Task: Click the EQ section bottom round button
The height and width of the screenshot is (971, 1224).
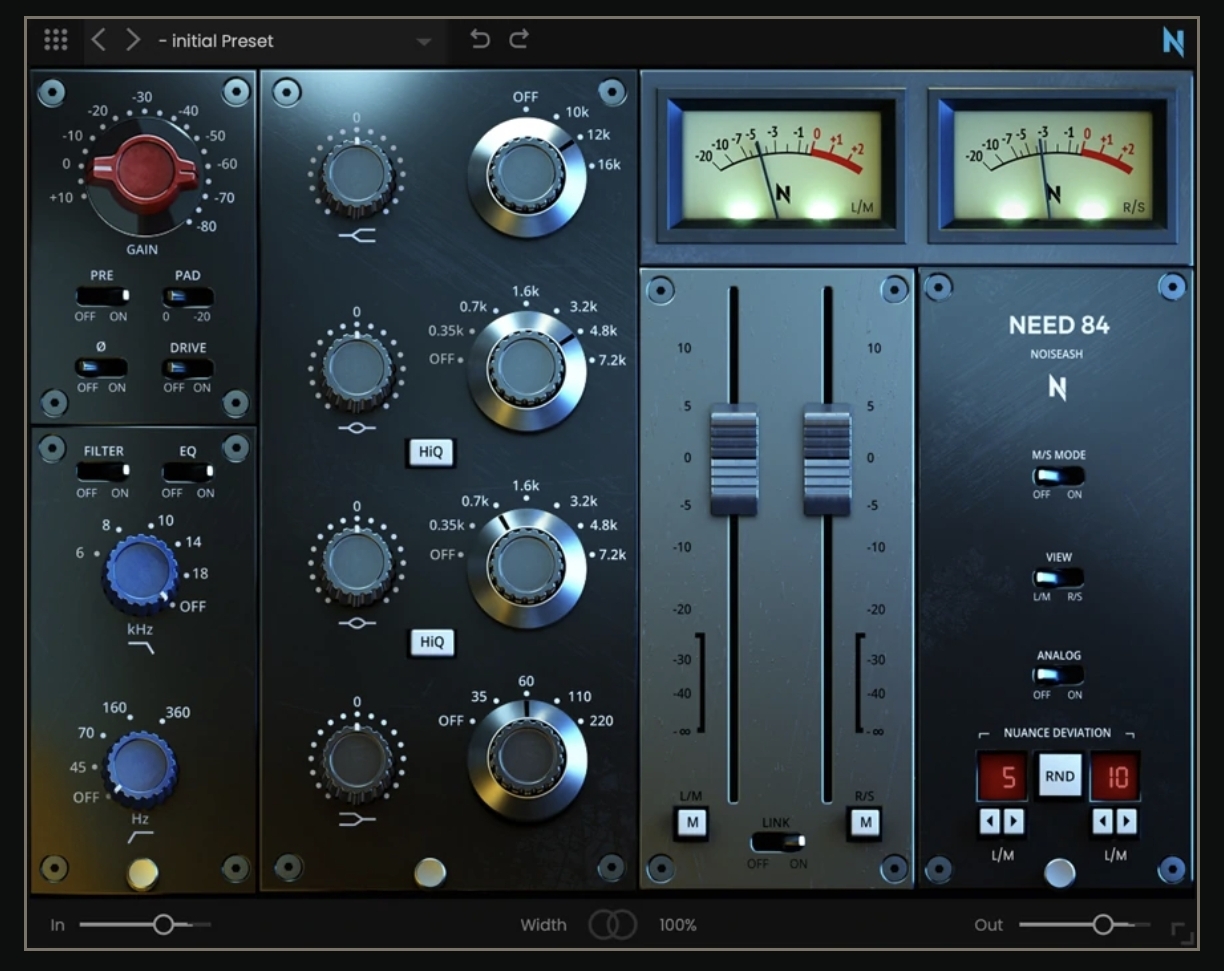Action: click(x=430, y=873)
